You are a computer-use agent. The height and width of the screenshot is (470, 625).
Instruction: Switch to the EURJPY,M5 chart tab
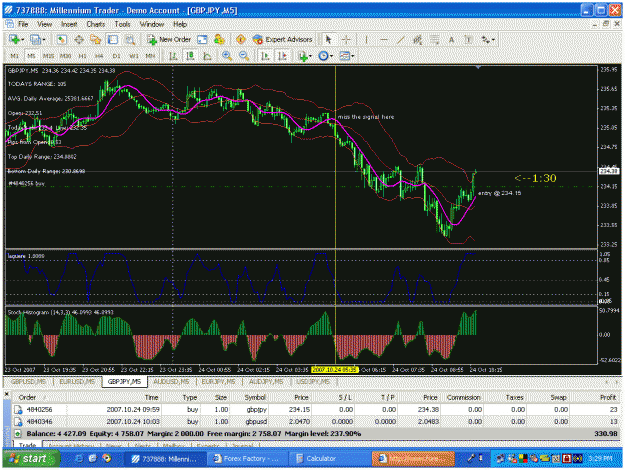[218, 382]
